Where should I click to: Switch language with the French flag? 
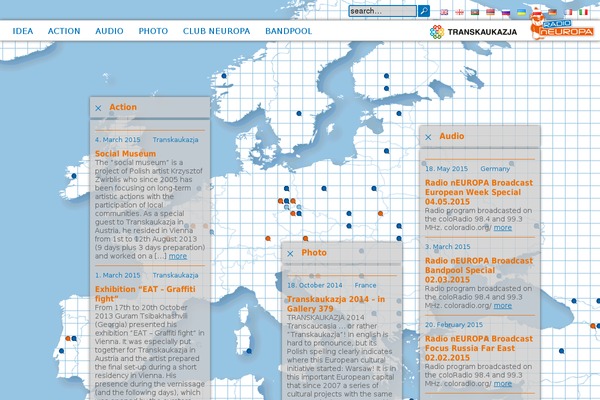coord(568,12)
